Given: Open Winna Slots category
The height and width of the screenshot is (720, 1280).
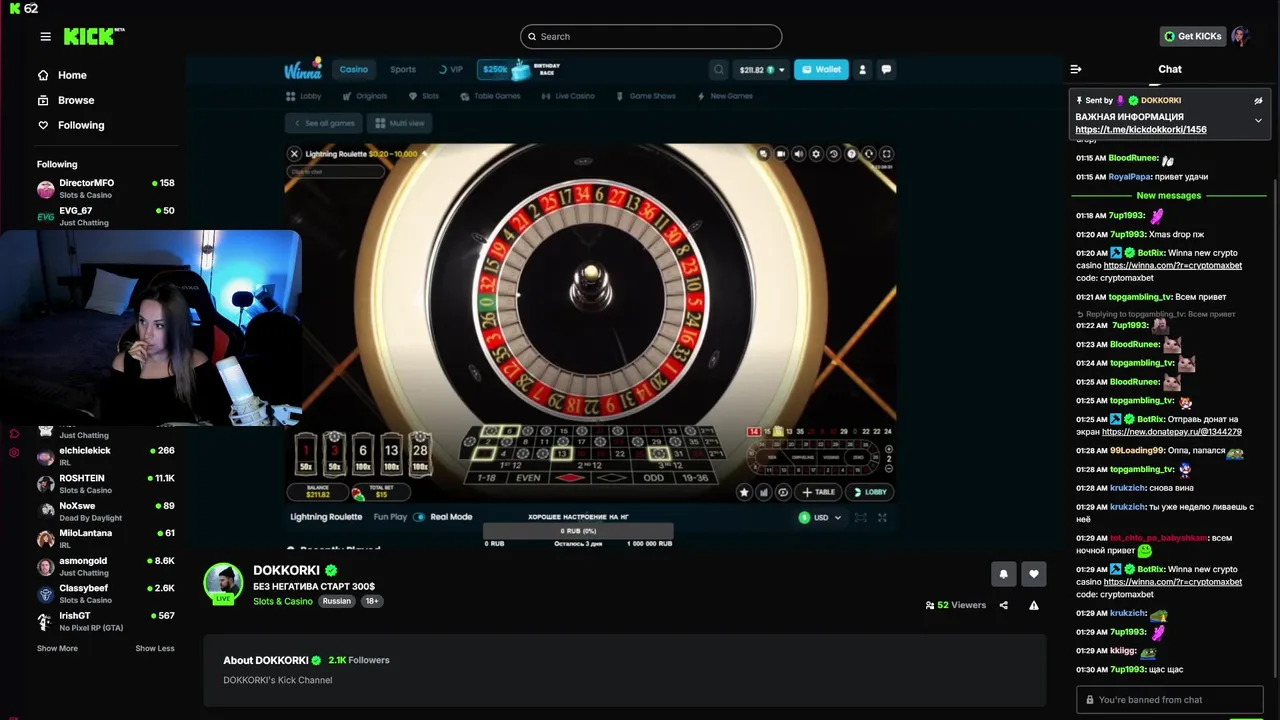Looking at the screenshot, I should [424, 96].
